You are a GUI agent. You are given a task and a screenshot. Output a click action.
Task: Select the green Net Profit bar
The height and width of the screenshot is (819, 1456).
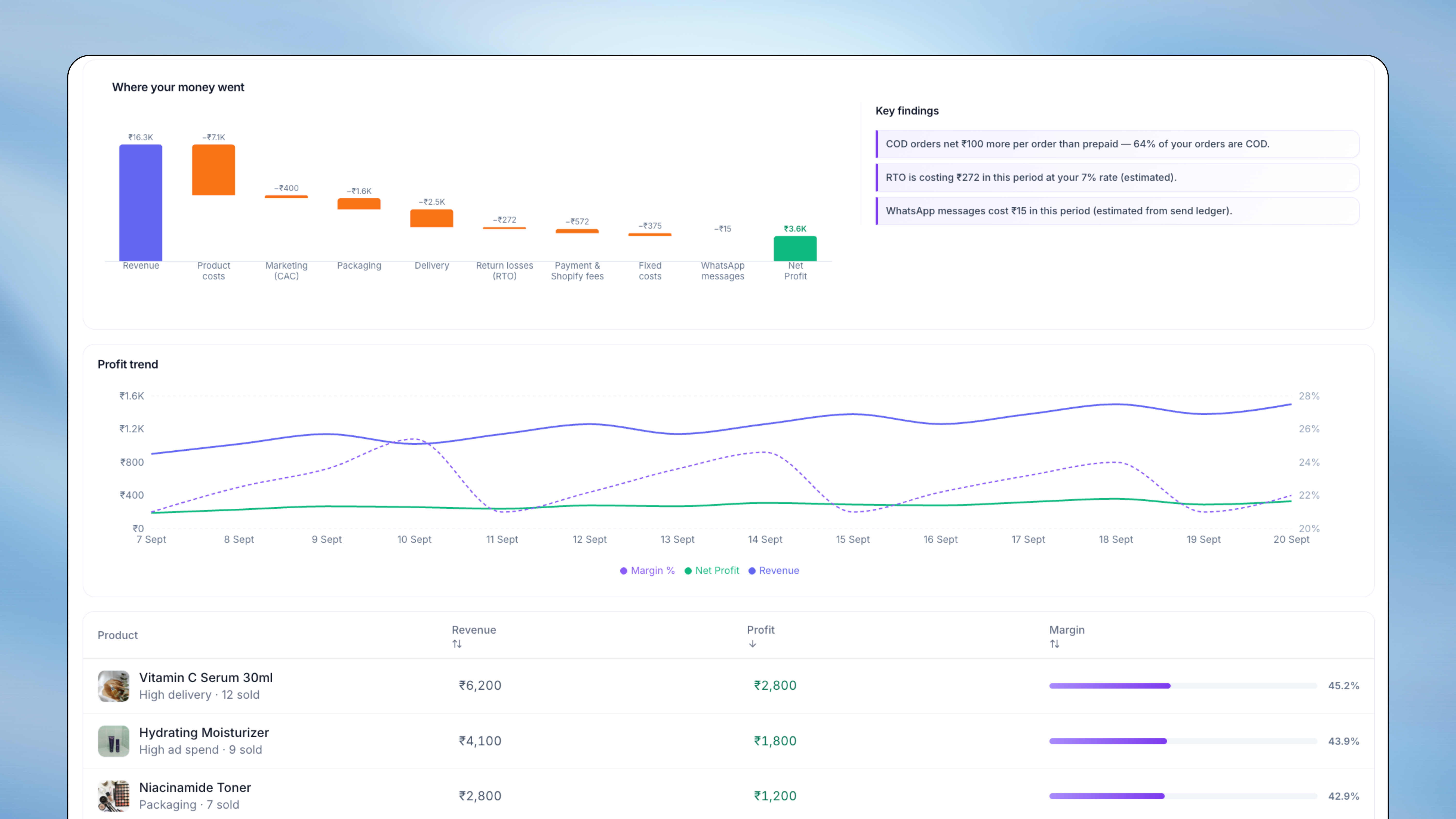795,249
